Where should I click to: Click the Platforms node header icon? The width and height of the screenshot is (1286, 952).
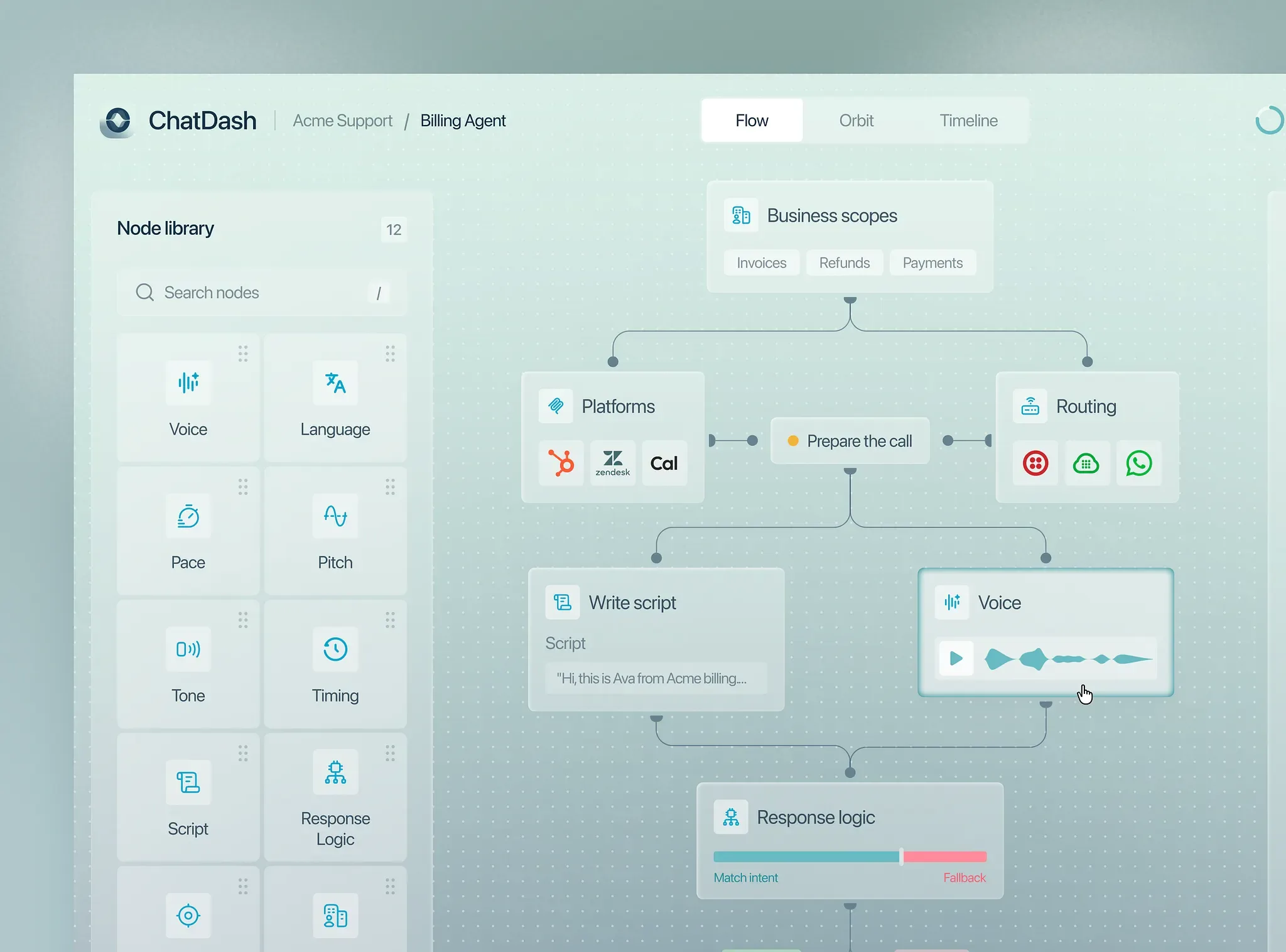pyautogui.click(x=556, y=406)
